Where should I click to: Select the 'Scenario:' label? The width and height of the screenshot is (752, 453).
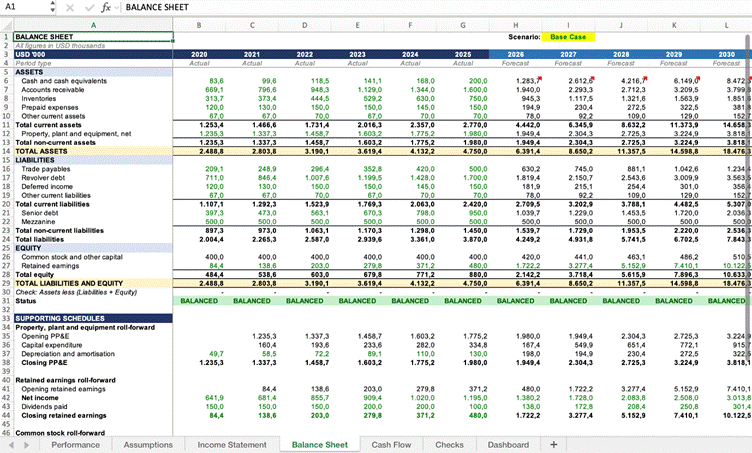(524, 37)
